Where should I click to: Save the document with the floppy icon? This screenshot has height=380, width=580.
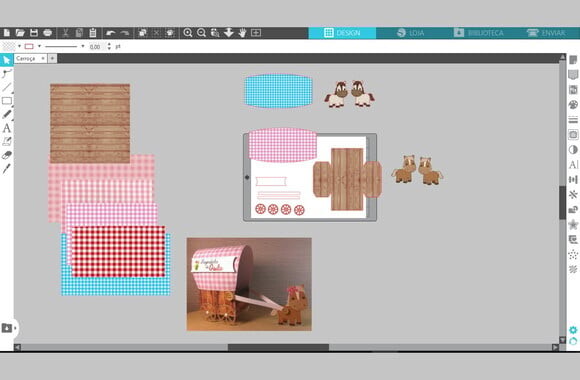[x=34, y=33]
